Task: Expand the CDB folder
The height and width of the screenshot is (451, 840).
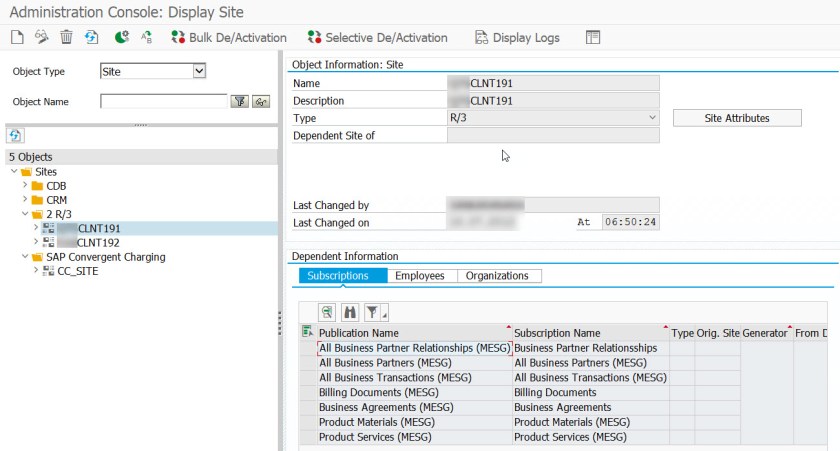Action: pos(25,185)
